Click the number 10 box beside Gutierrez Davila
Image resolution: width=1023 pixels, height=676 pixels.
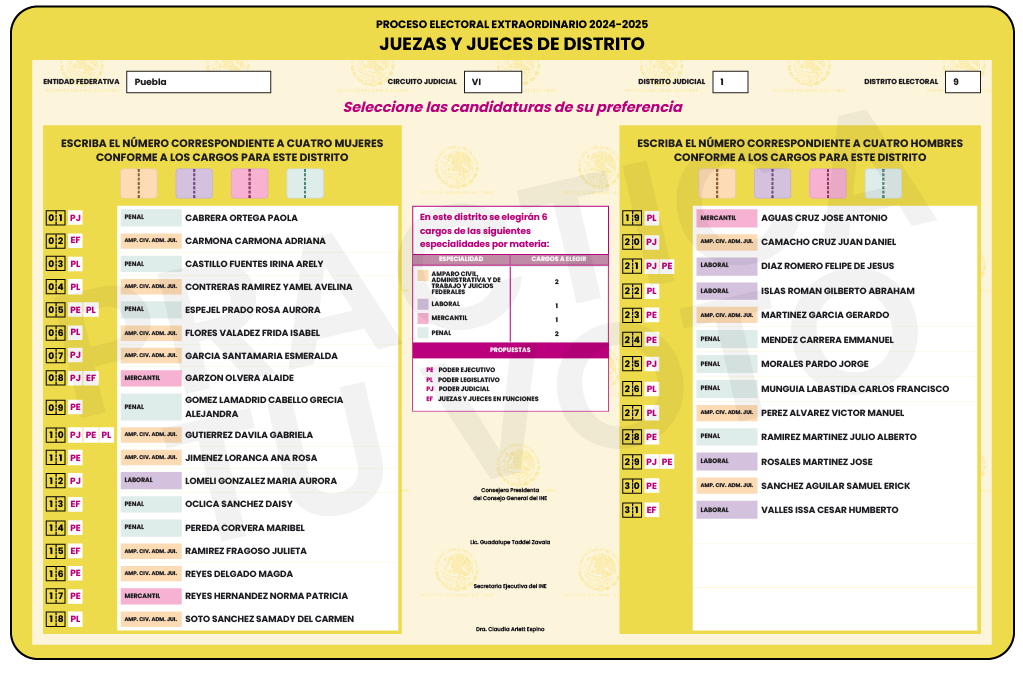pyautogui.click(x=55, y=435)
